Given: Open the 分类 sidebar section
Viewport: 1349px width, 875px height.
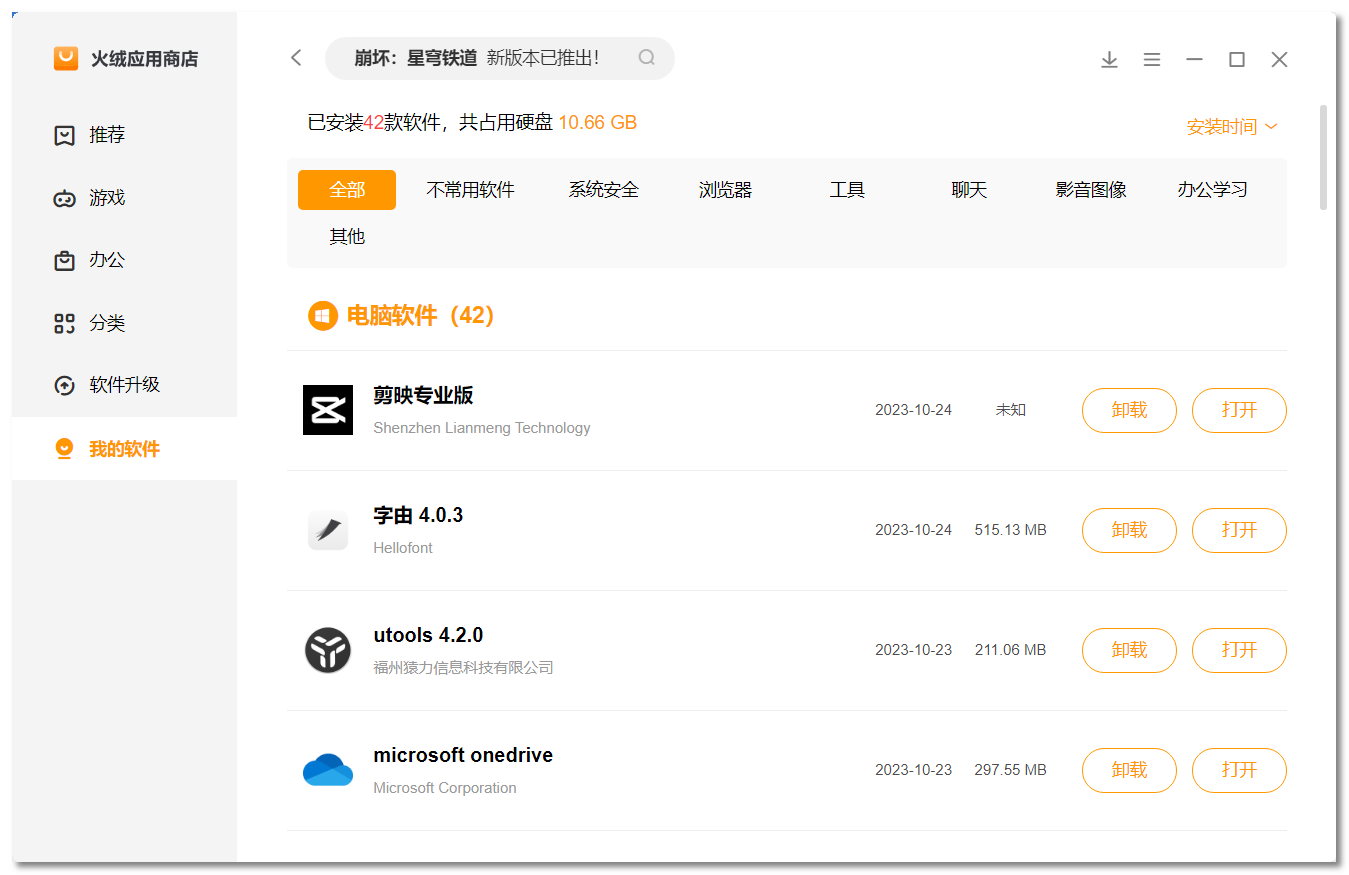Looking at the screenshot, I should tap(107, 323).
